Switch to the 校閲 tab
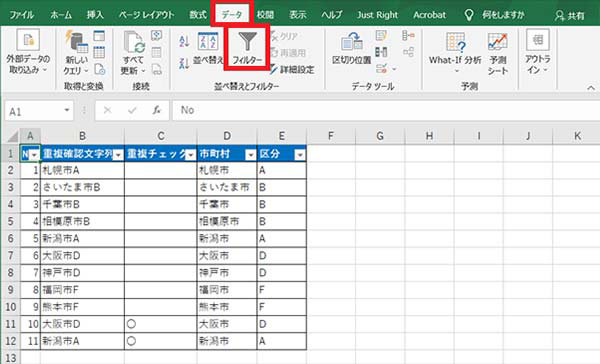The height and width of the screenshot is (364, 600). 265,15
